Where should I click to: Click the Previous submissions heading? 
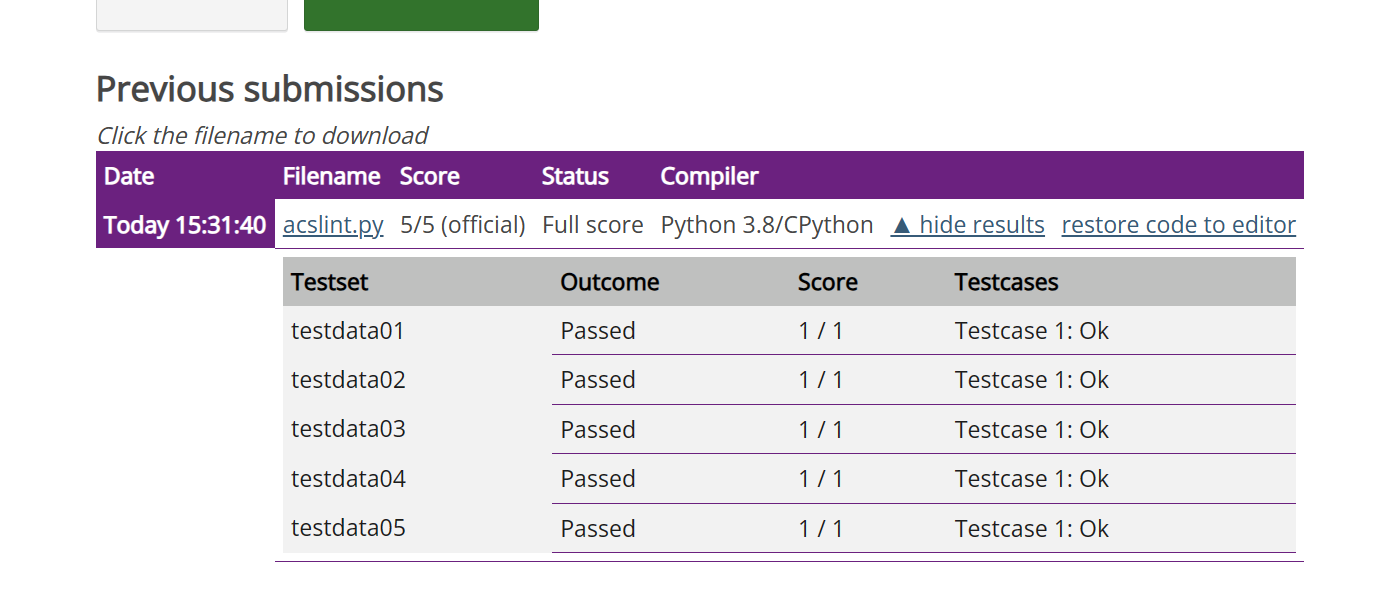(270, 90)
